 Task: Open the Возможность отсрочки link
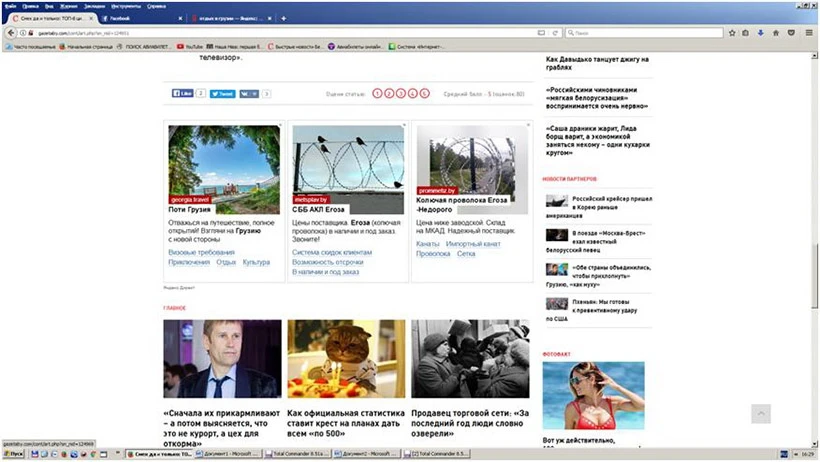(x=327, y=262)
